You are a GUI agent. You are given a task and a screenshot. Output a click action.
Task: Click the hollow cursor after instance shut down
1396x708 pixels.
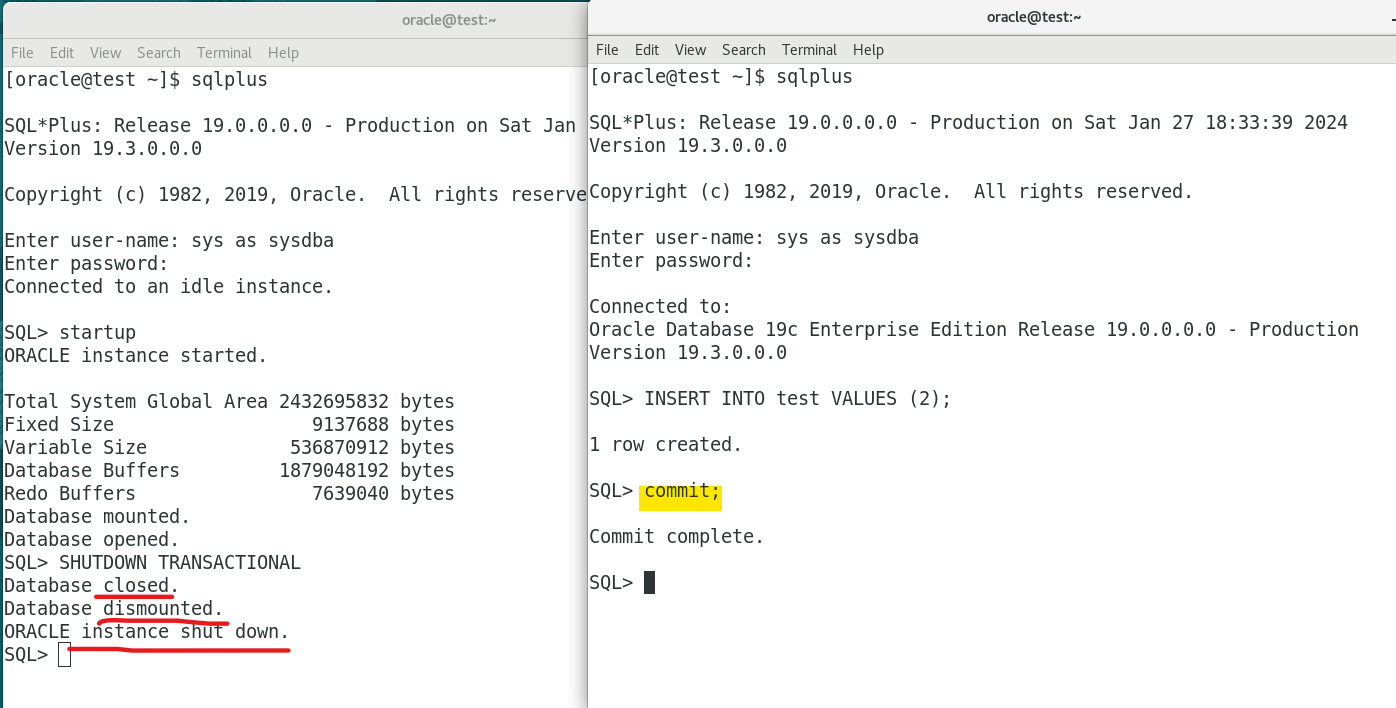pyautogui.click(x=65, y=655)
